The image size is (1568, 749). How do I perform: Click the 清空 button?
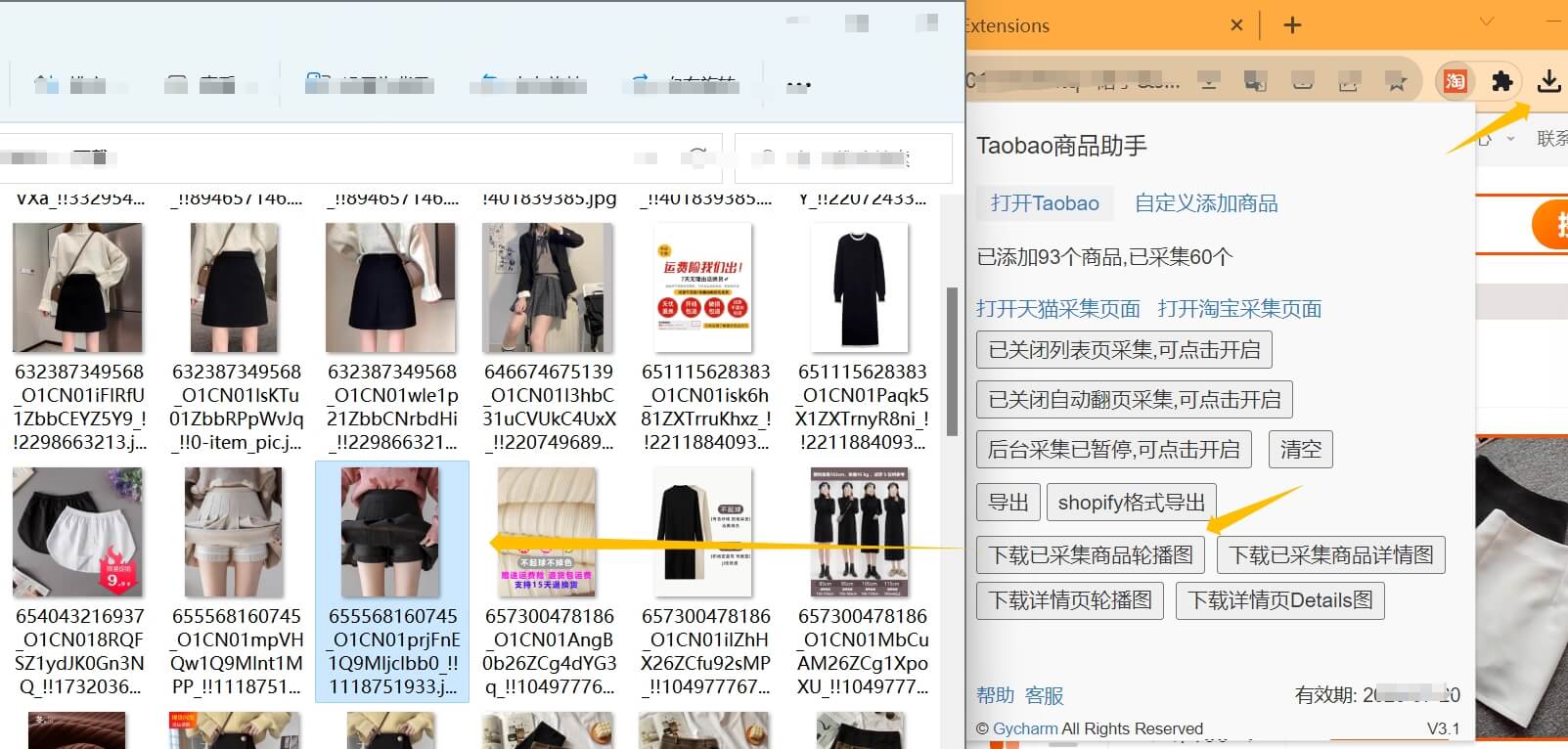pos(1301,450)
